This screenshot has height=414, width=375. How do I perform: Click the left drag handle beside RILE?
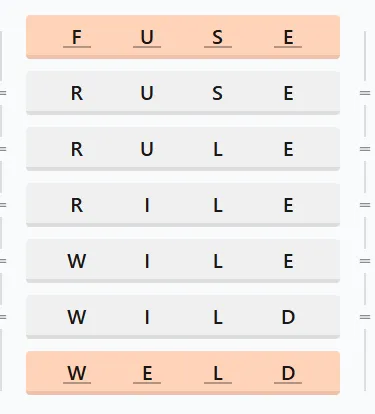coord(3,205)
